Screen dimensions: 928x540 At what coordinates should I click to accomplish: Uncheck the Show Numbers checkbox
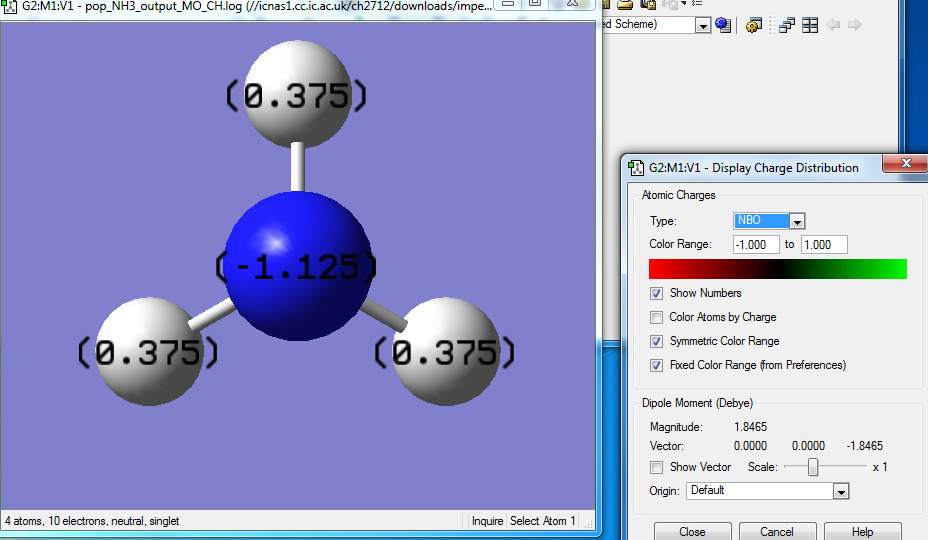pos(656,293)
